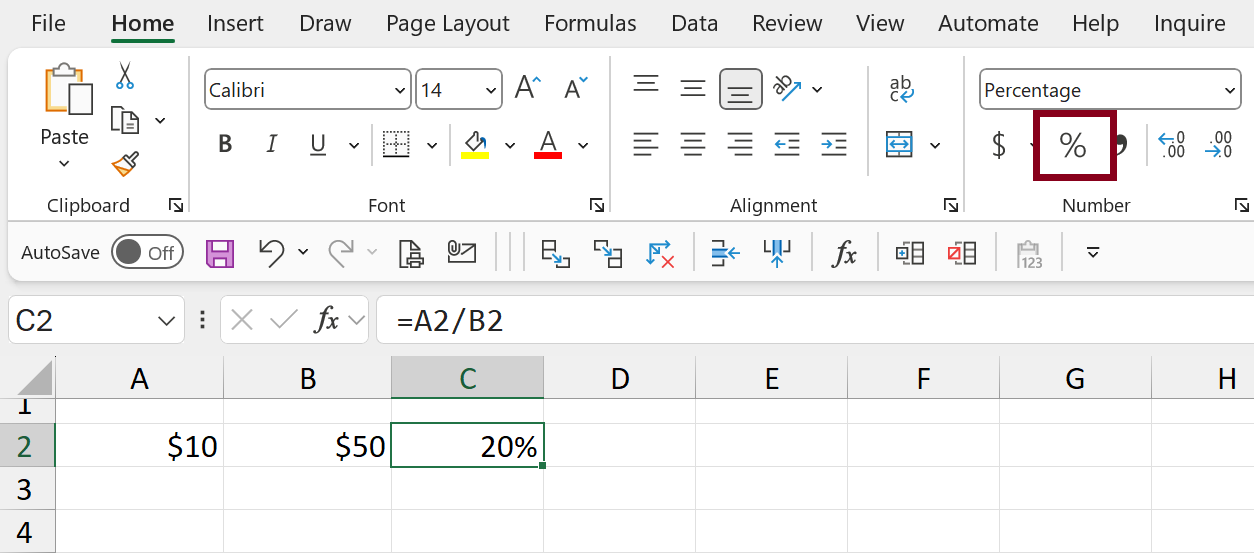
Task: Click the Percent Style icon
Action: pyautogui.click(x=1073, y=146)
